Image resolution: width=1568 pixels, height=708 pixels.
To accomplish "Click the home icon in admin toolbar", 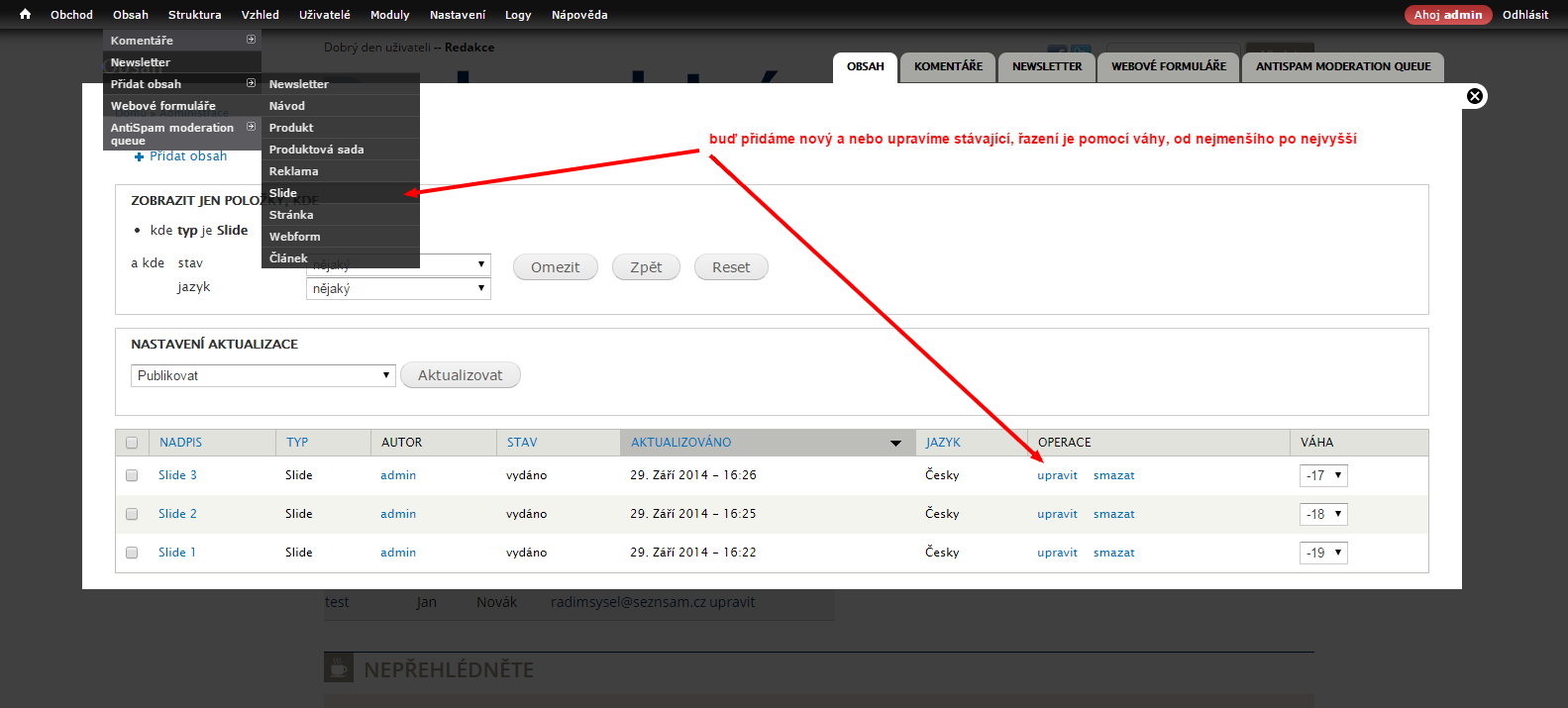I will point(26,15).
